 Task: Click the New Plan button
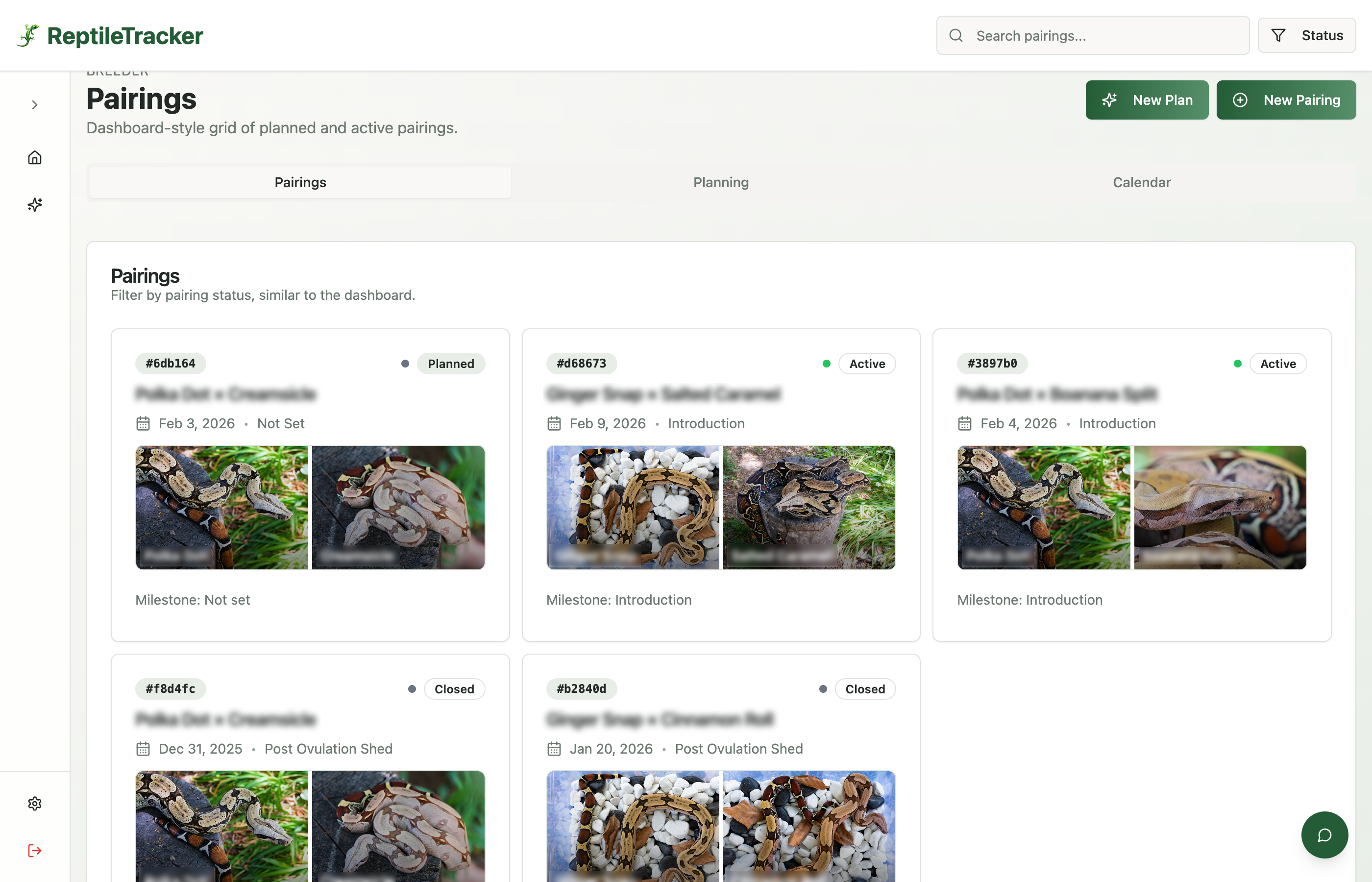1147,99
